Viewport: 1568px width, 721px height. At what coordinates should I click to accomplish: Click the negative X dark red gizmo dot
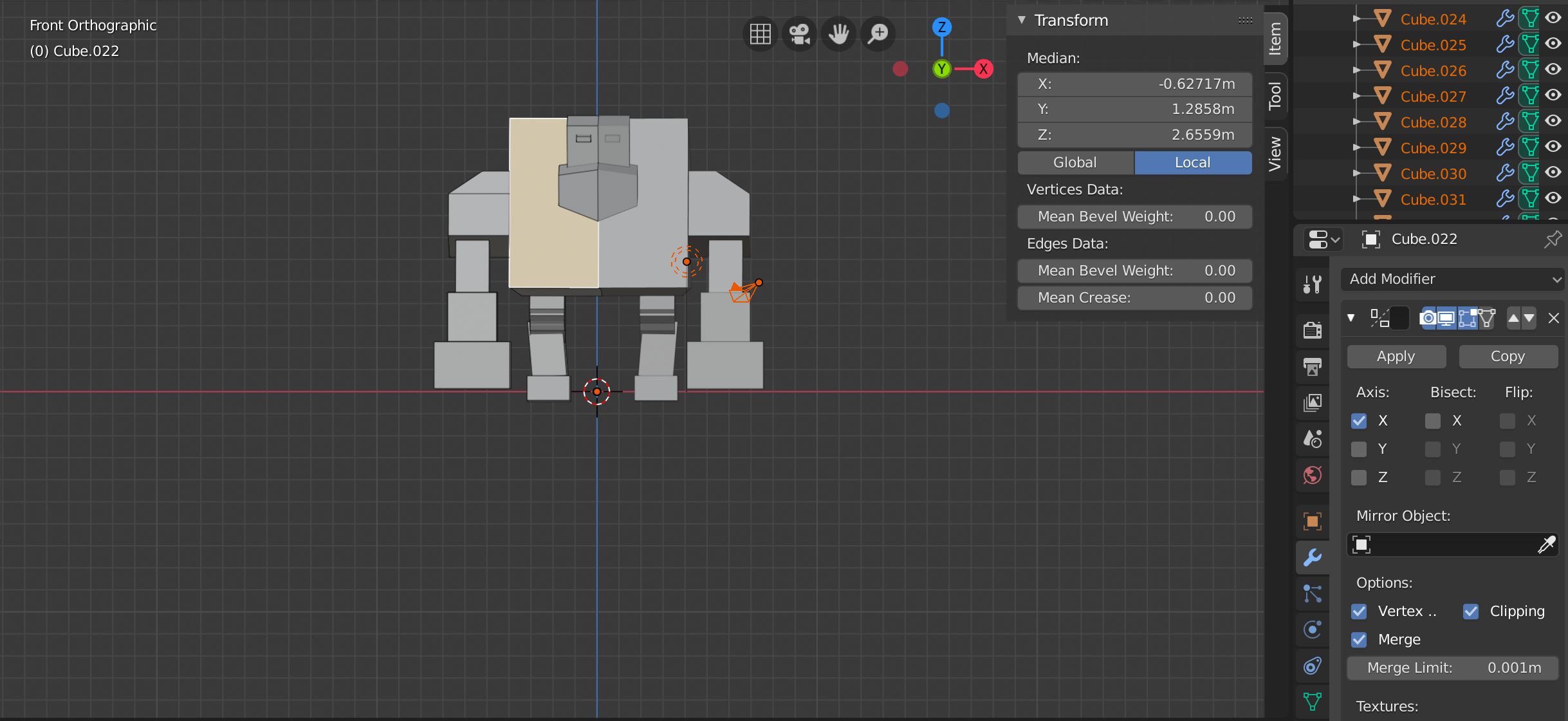[900, 69]
